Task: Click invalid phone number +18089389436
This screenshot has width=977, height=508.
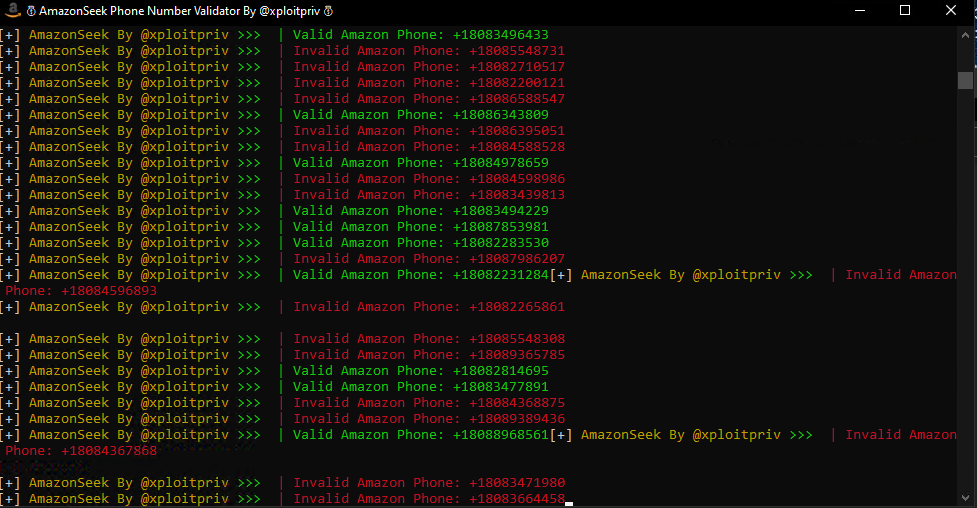Action: click(516, 419)
